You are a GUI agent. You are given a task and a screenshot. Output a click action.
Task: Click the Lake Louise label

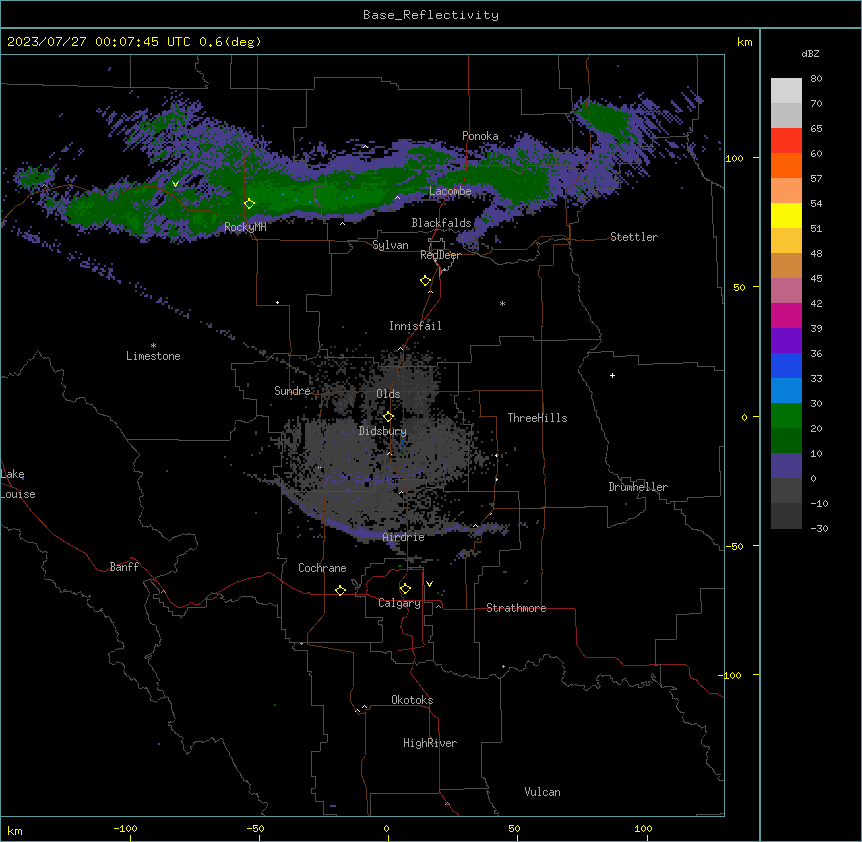click(x=18, y=484)
